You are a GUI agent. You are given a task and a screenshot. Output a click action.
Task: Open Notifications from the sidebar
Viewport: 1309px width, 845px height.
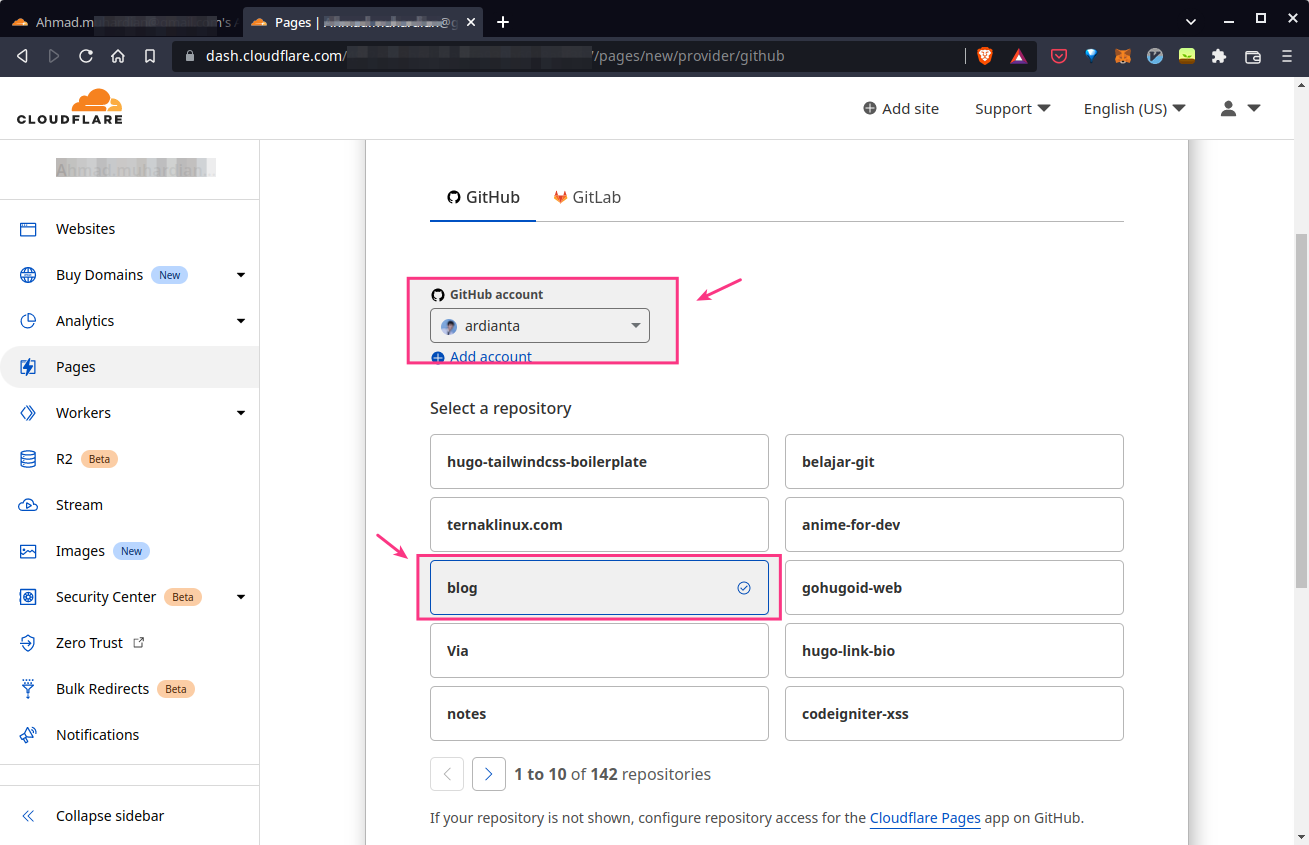[x=97, y=734]
